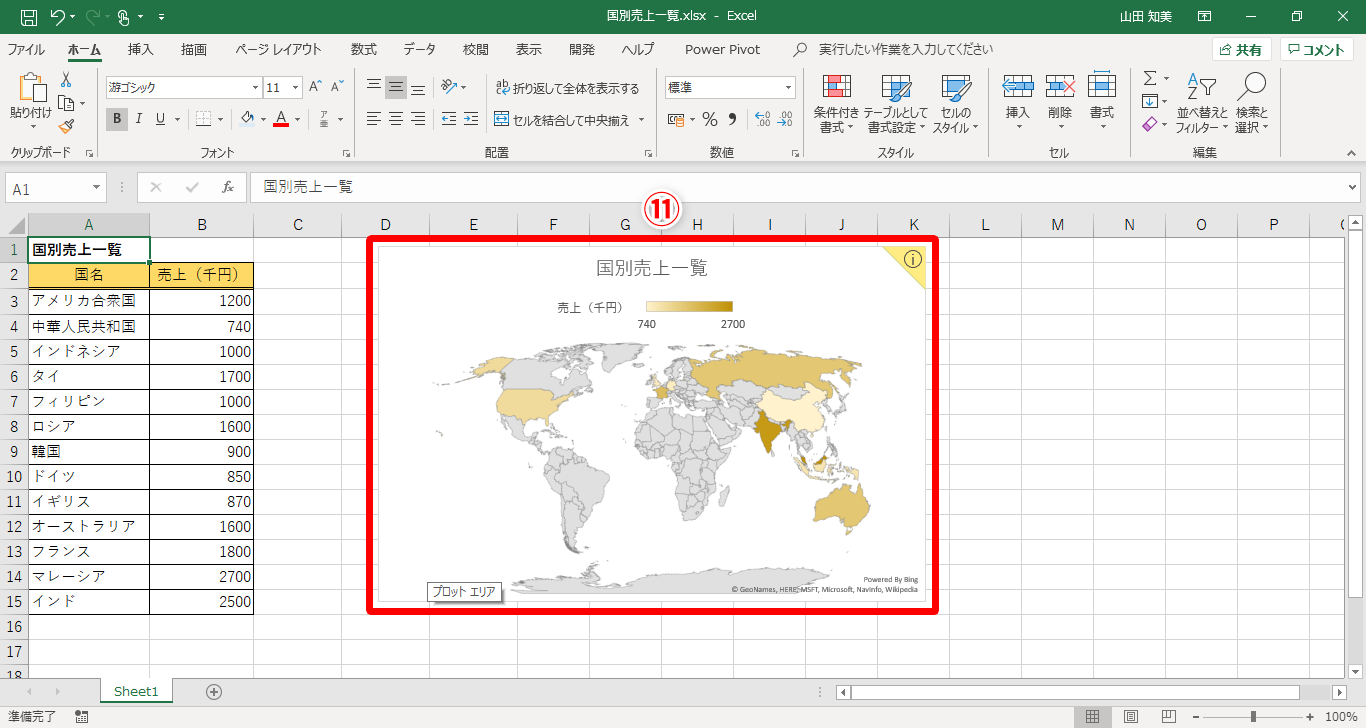Open Customize Quick Access Toolbar dropdown

pyautogui.click(x=162, y=17)
